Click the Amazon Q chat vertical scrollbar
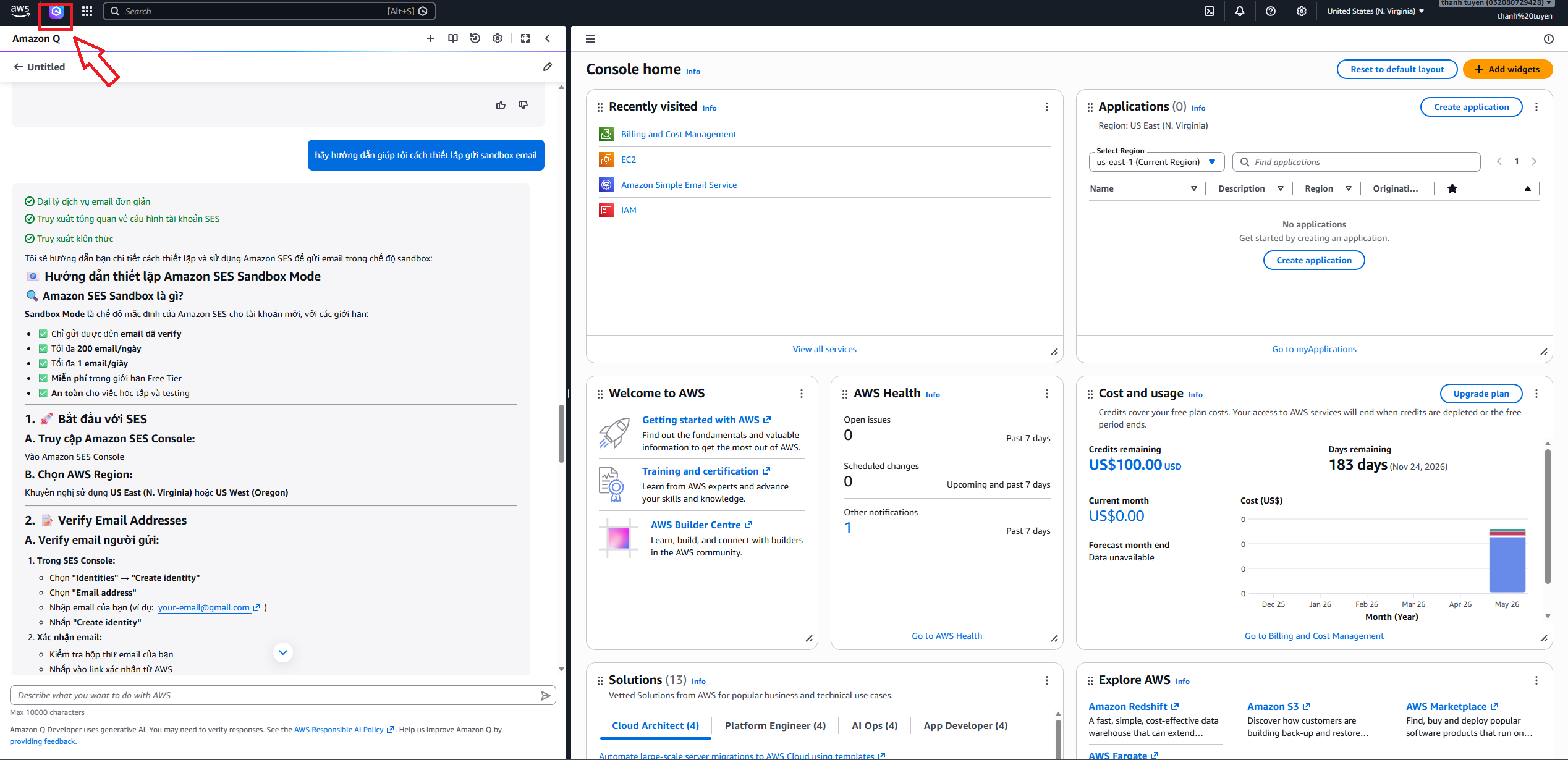The height and width of the screenshot is (760, 1568). click(561, 433)
